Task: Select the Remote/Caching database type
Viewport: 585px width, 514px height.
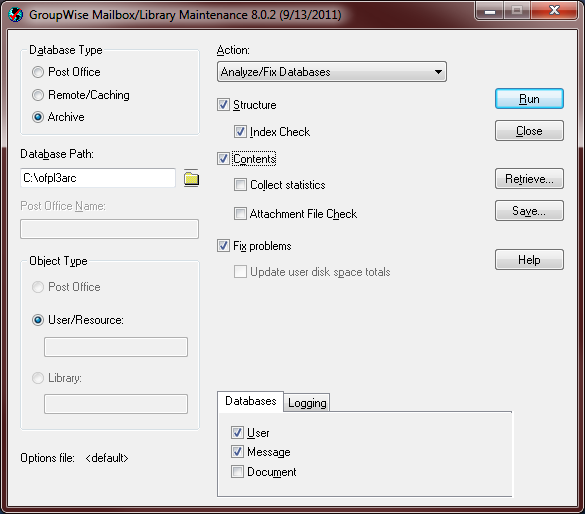Action: (38, 95)
